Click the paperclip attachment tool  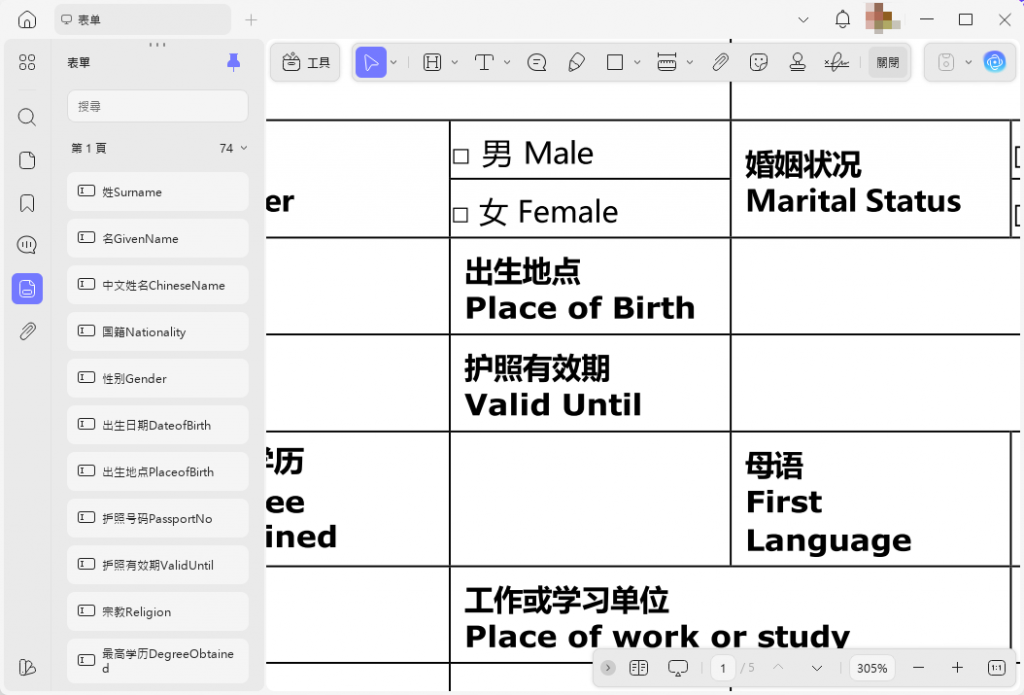point(720,62)
